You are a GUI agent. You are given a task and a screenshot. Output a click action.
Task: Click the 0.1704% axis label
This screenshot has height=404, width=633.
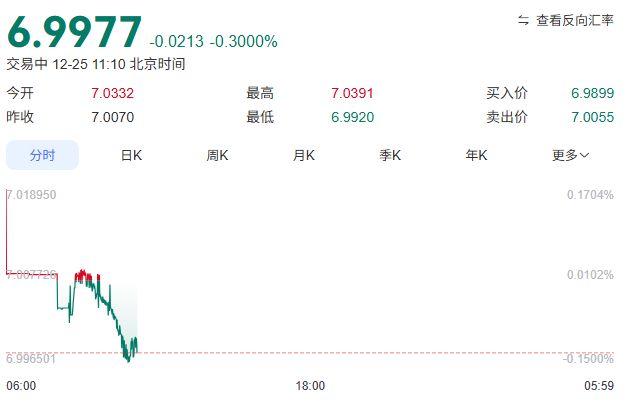coord(589,194)
